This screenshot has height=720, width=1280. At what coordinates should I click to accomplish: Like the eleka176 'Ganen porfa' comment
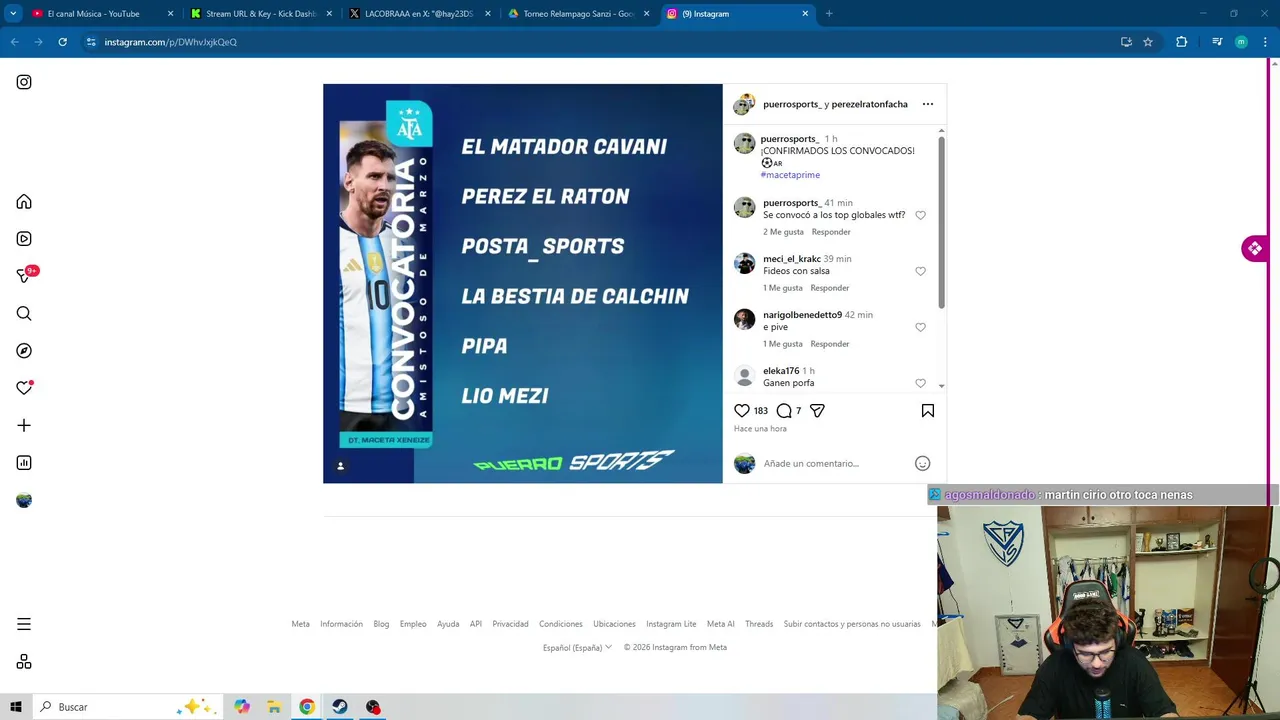click(x=921, y=383)
